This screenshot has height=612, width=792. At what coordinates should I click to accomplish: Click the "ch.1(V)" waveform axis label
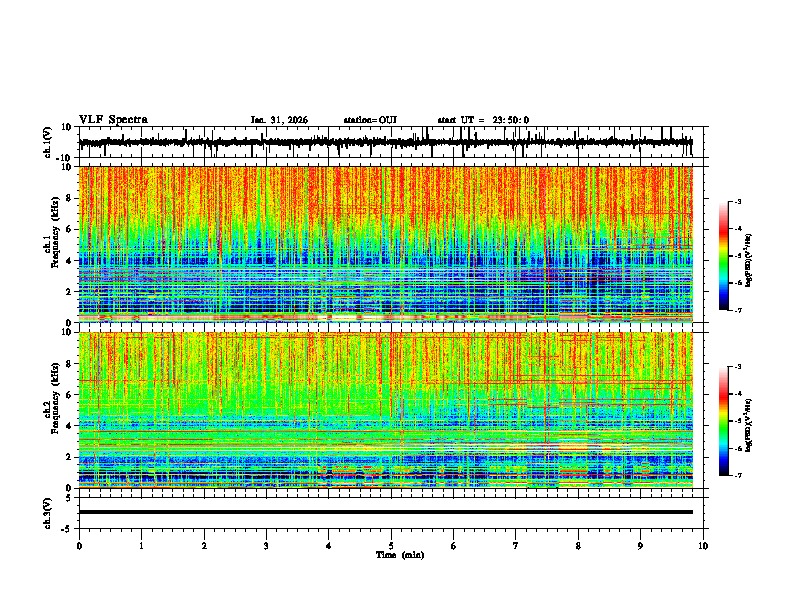pyautogui.click(x=48, y=142)
